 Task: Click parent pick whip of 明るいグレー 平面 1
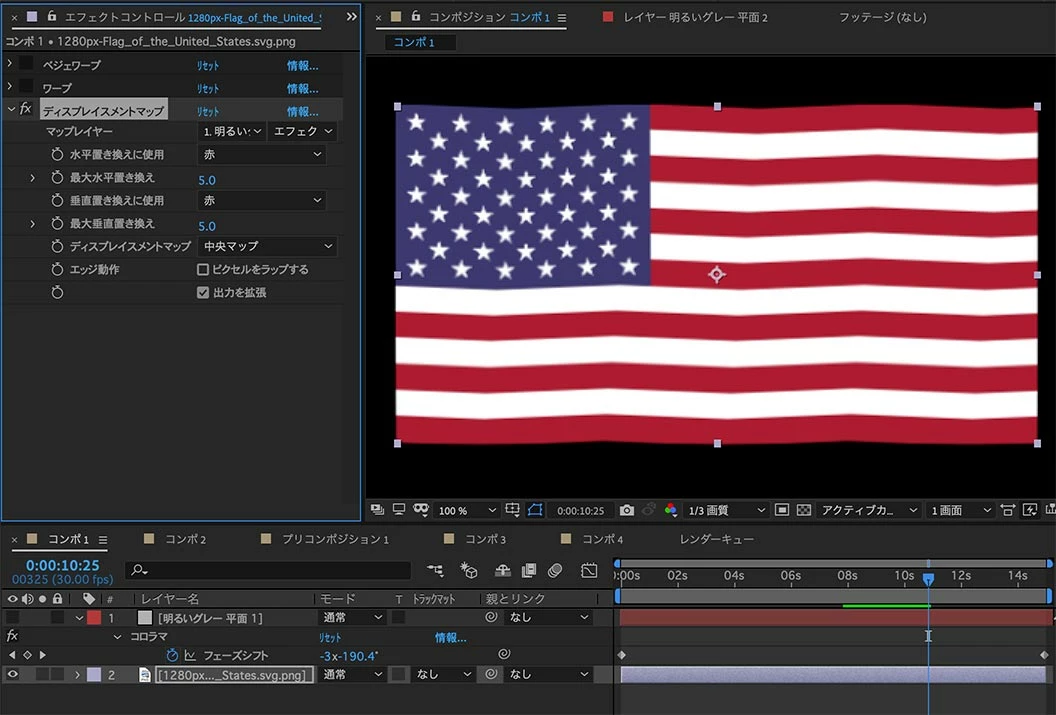point(491,617)
